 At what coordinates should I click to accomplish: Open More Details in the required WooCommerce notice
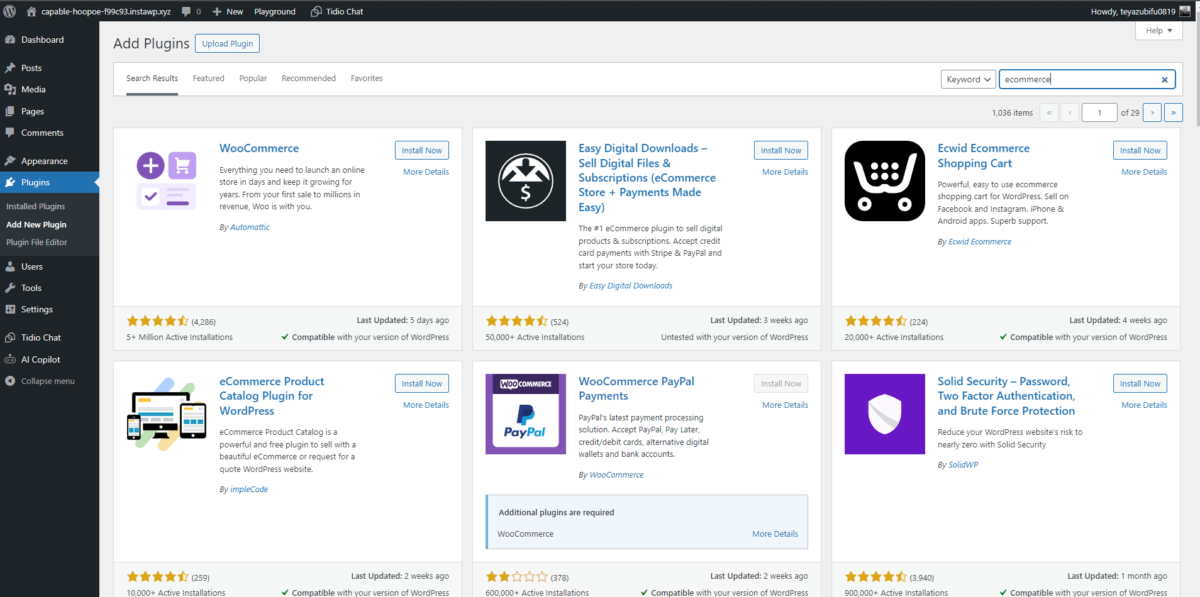click(775, 534)
